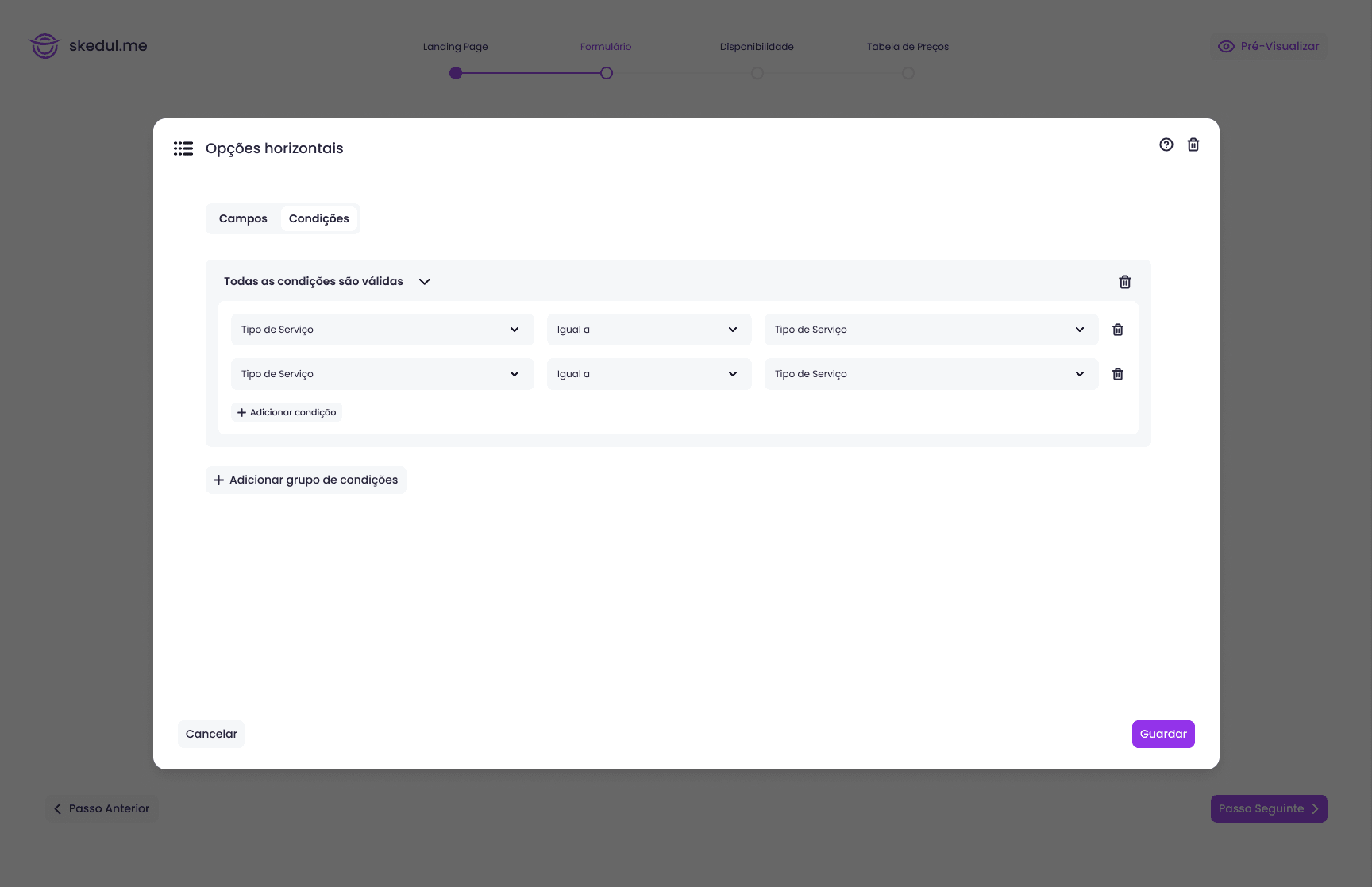Open second row 'Igual a' operator dropdown
1372x887 pixels.
(x=649, y=374)
